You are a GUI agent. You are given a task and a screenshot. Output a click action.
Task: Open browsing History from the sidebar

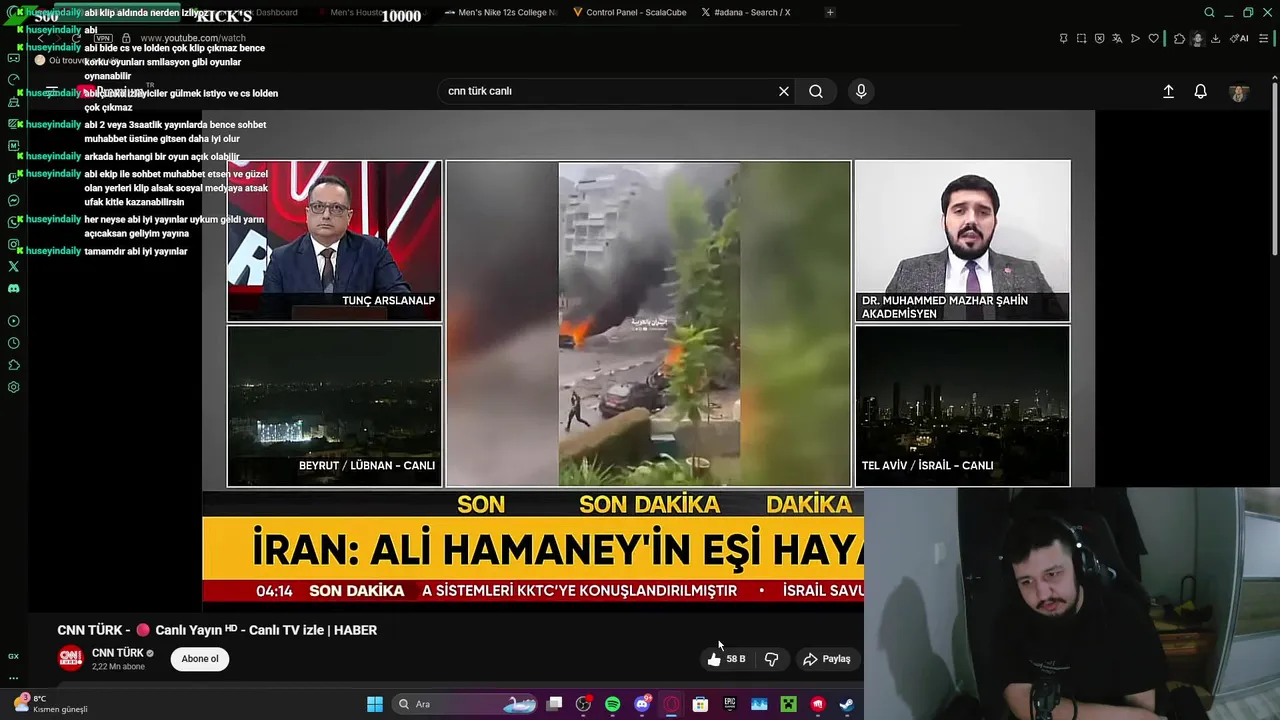(x=14, y=343)
